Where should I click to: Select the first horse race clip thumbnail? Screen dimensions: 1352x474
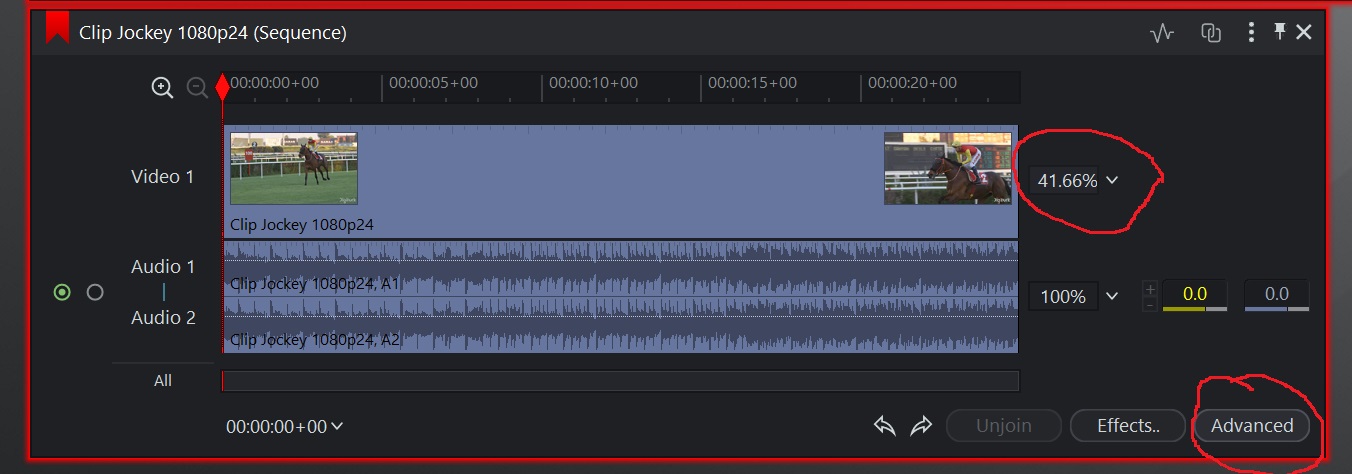pos(294,168)
